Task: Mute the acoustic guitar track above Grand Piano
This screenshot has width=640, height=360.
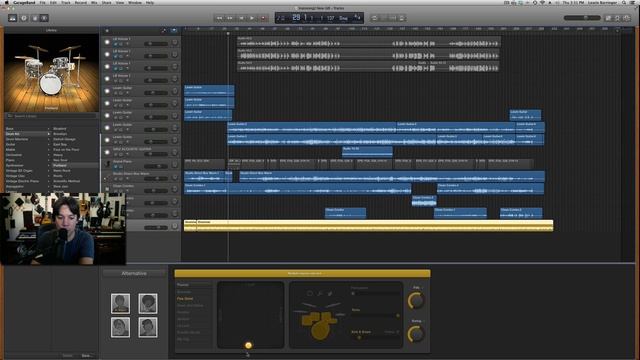Action: (x=116, y=154)
